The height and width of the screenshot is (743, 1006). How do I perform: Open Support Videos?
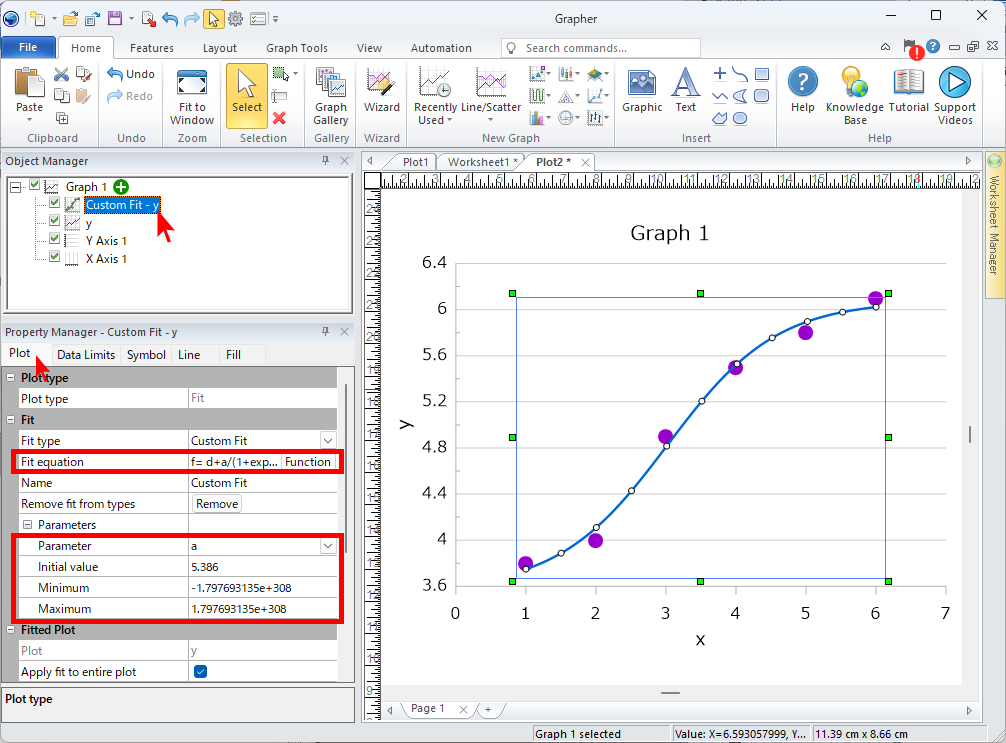point(954,97)
